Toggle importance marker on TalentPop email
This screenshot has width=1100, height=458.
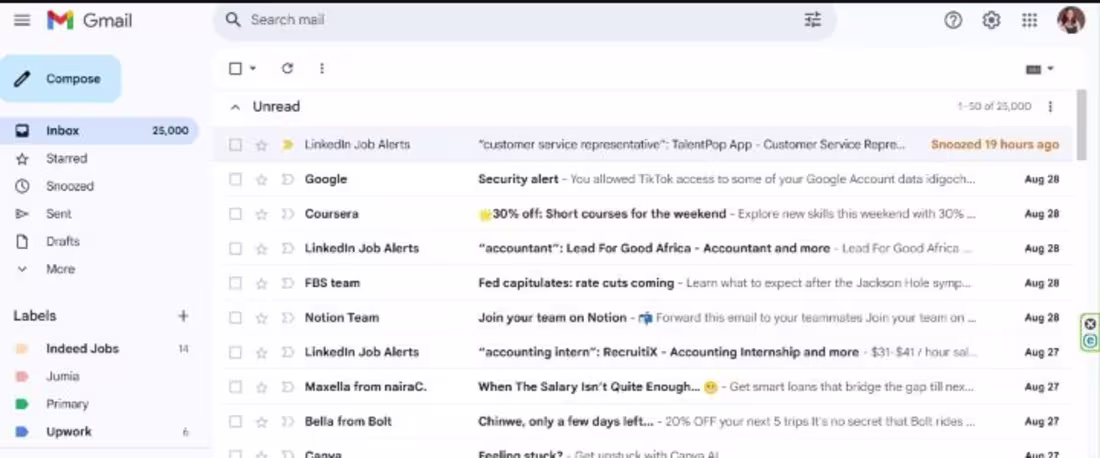tap(288, 145)
